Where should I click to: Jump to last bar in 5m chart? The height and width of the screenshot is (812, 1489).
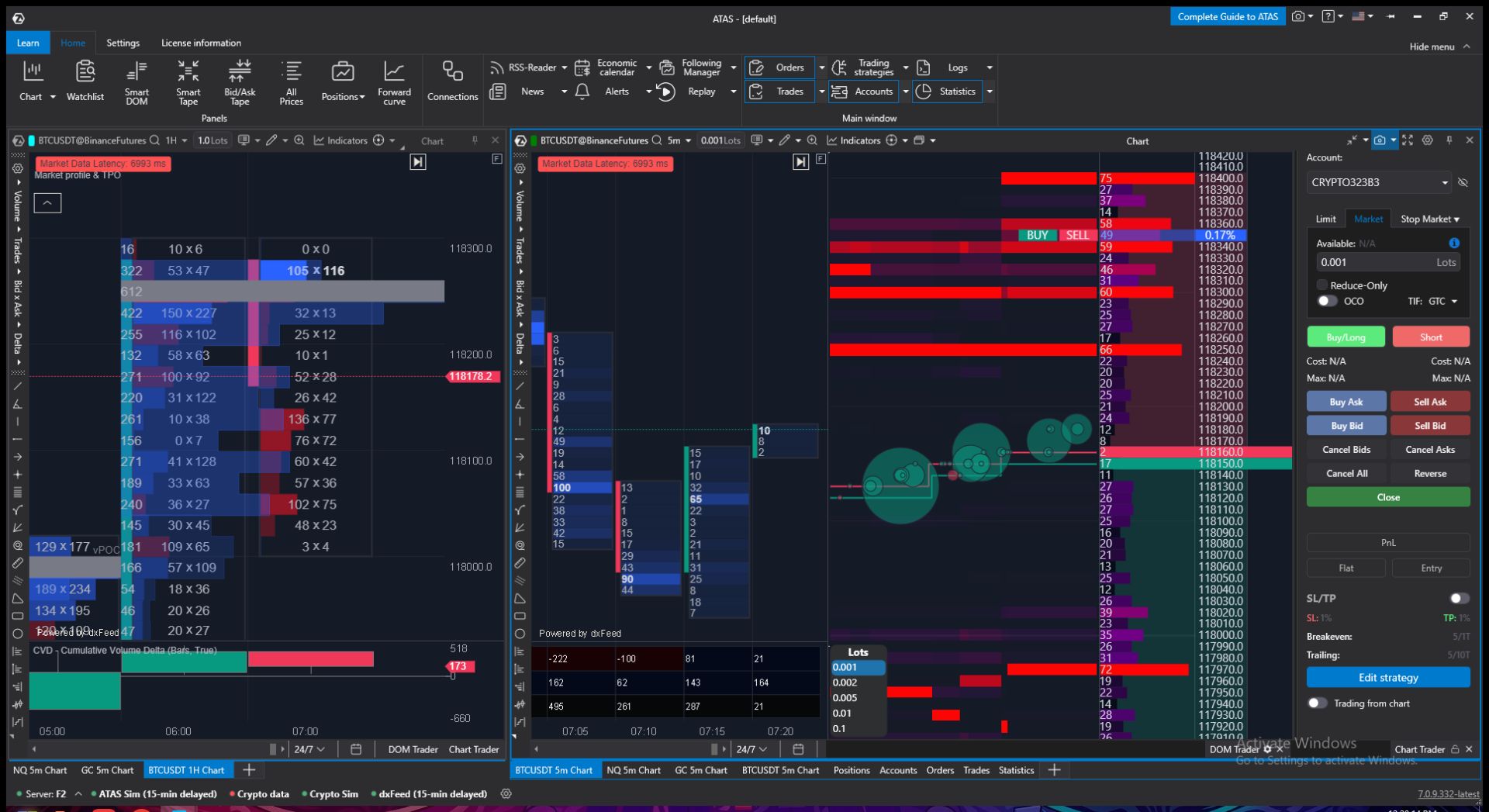pyautogui.click(x=801, y=161)
